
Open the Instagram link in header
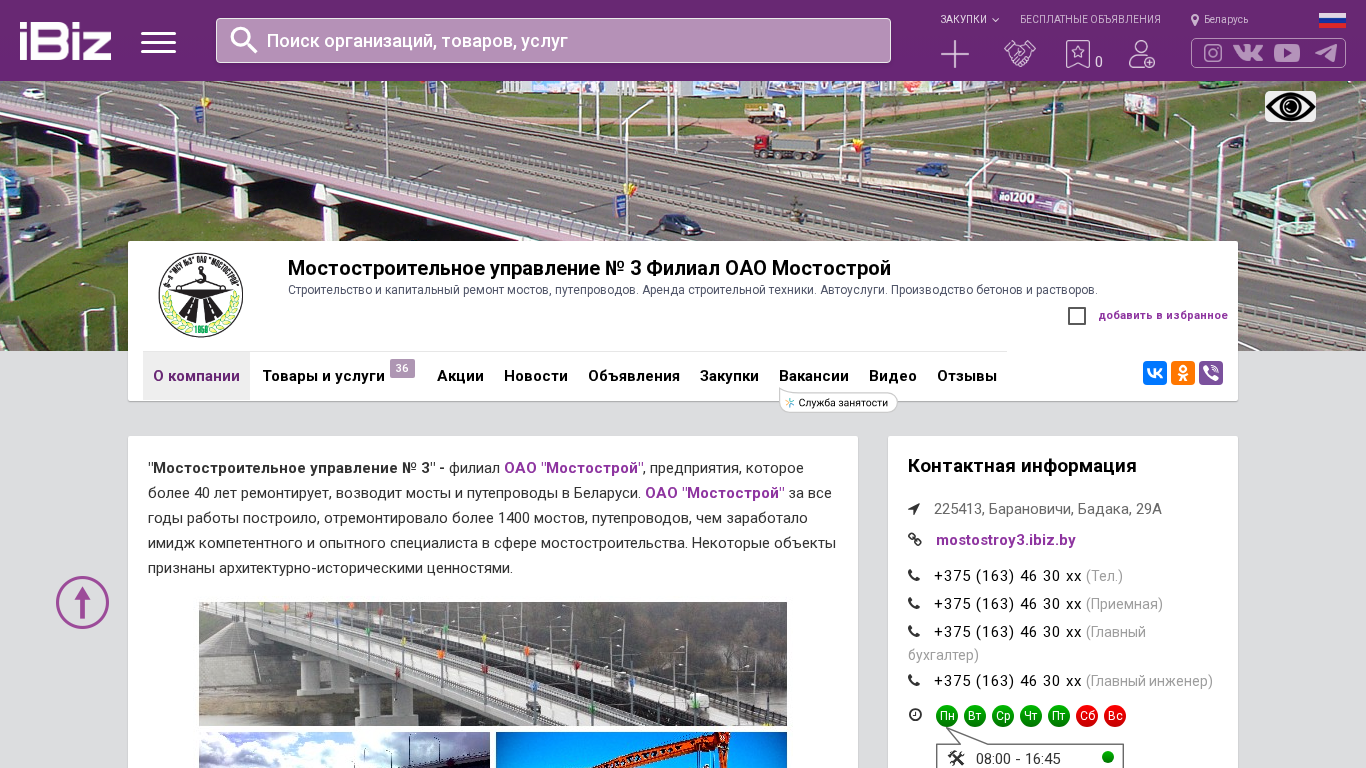1213,53
